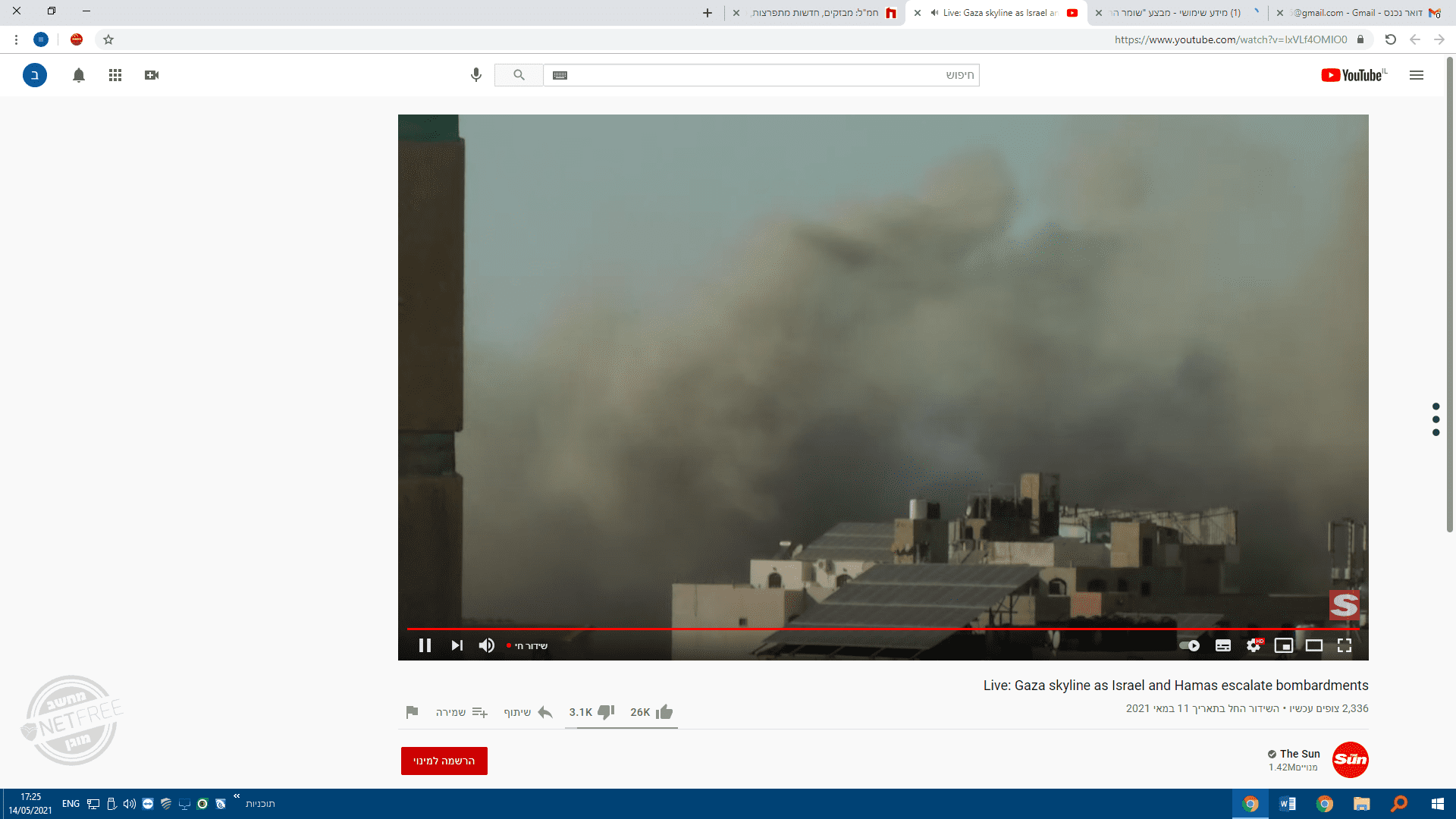The height and width of the screenshot is (819, 1456).
Task: Switch to theater mode
Action: click(x=1313, y=645)
